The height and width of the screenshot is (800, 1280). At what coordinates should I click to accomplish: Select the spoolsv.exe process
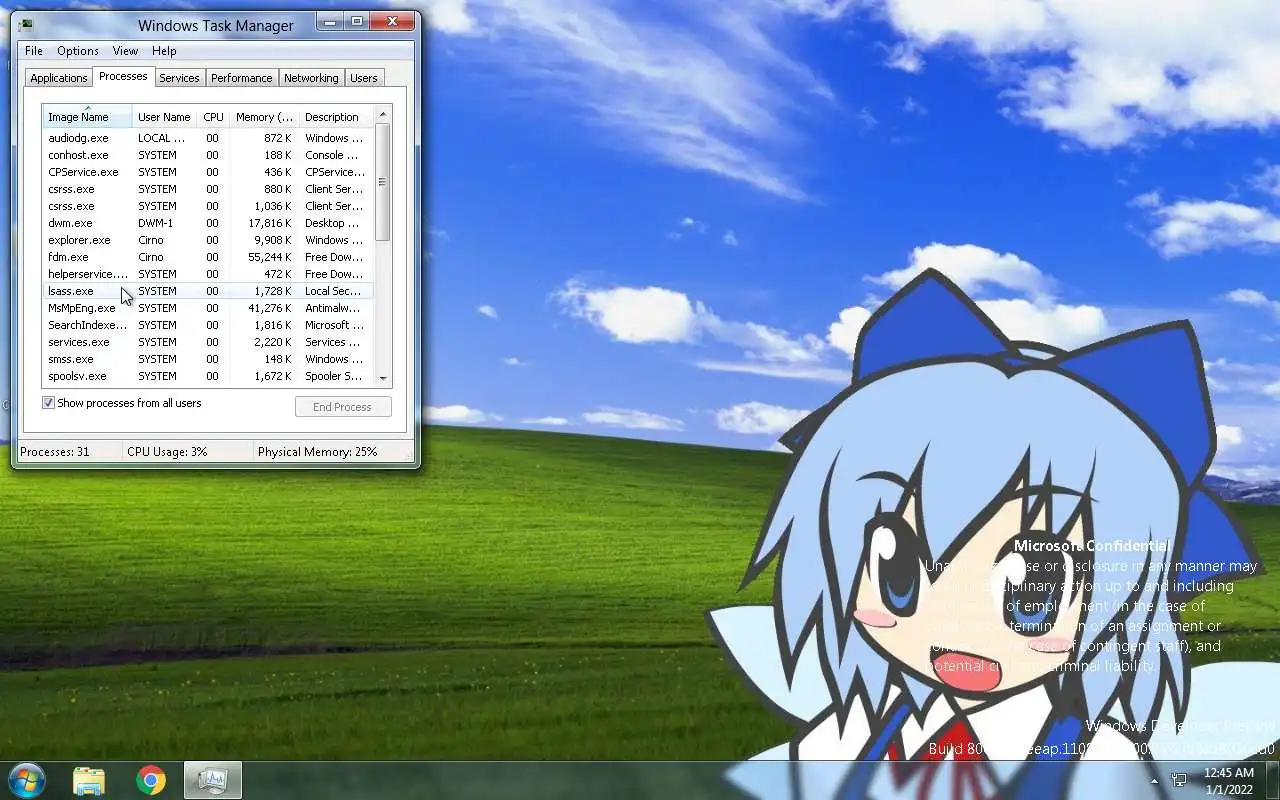(x=208, y=376)
